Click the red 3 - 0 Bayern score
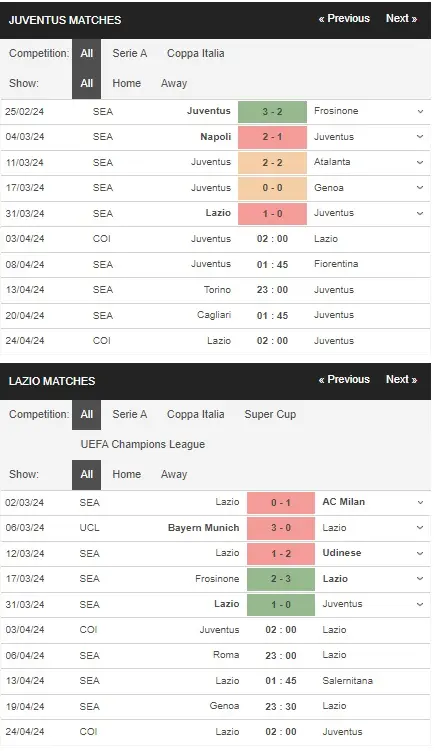 281,528
